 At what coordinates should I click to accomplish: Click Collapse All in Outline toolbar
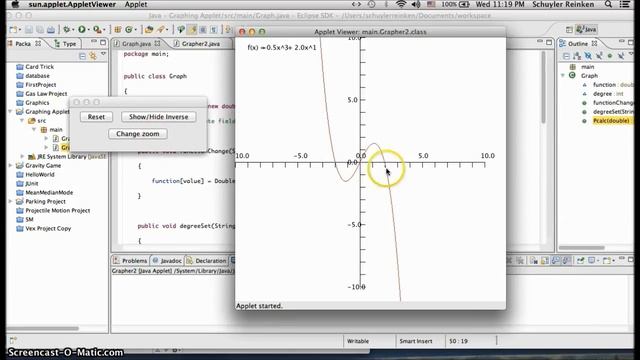tap(566, 56)
